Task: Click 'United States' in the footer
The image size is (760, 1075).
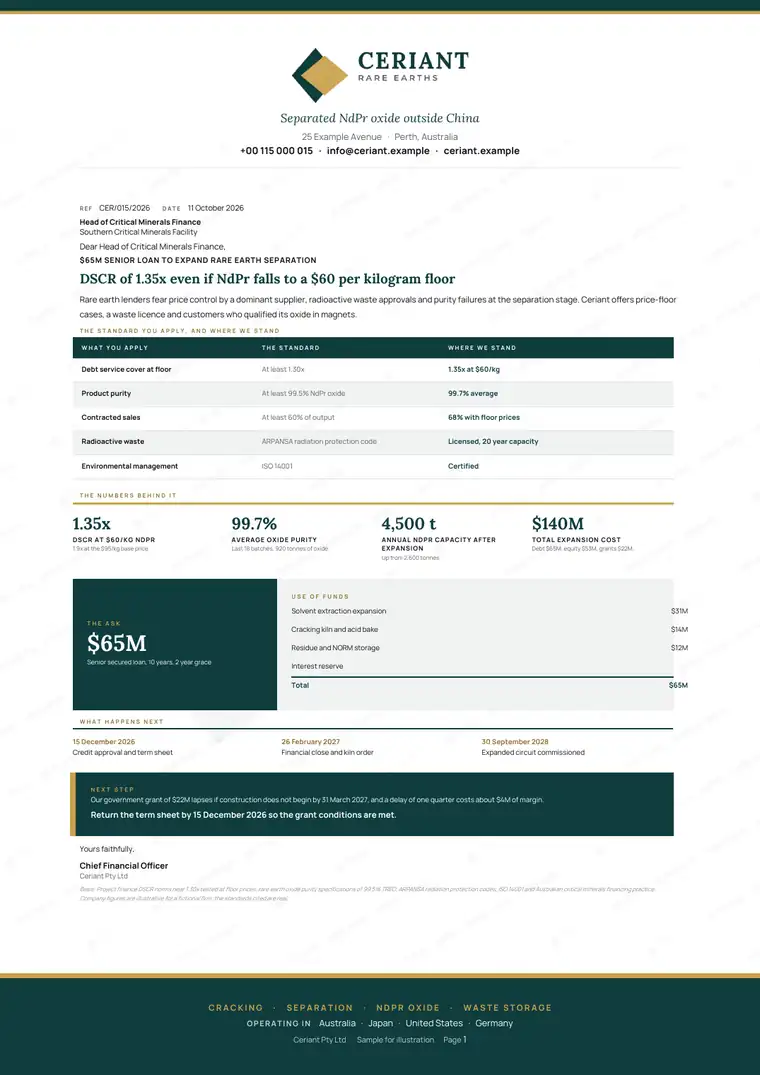Action: tap(434, 1023)
